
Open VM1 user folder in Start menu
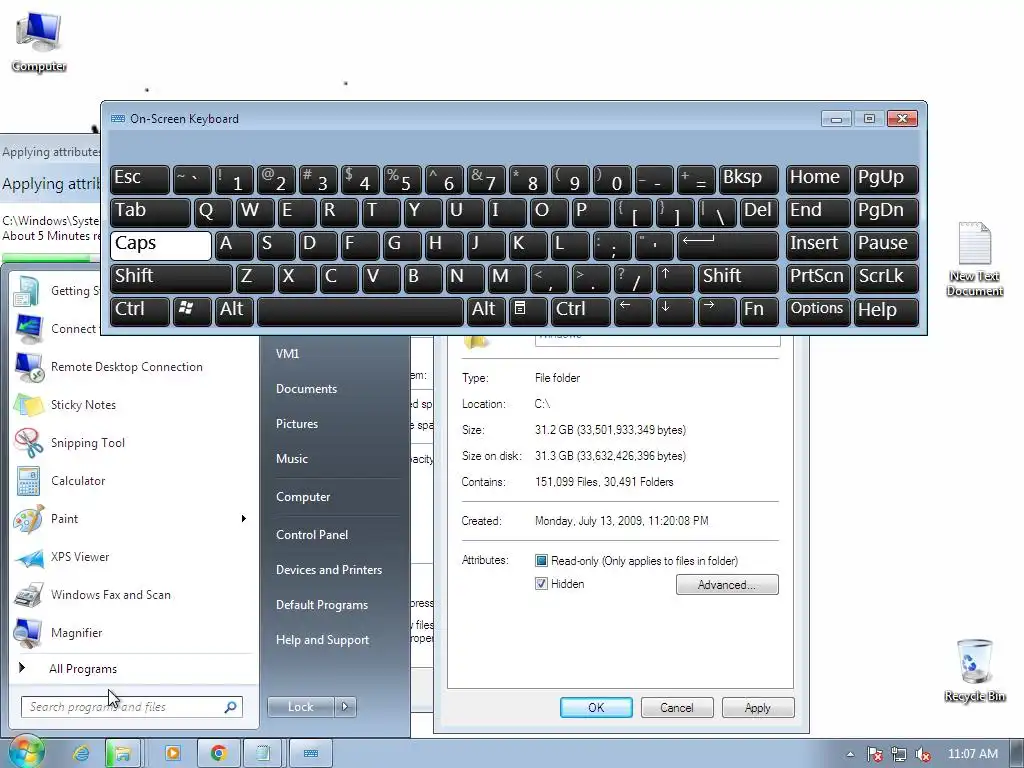287,354
